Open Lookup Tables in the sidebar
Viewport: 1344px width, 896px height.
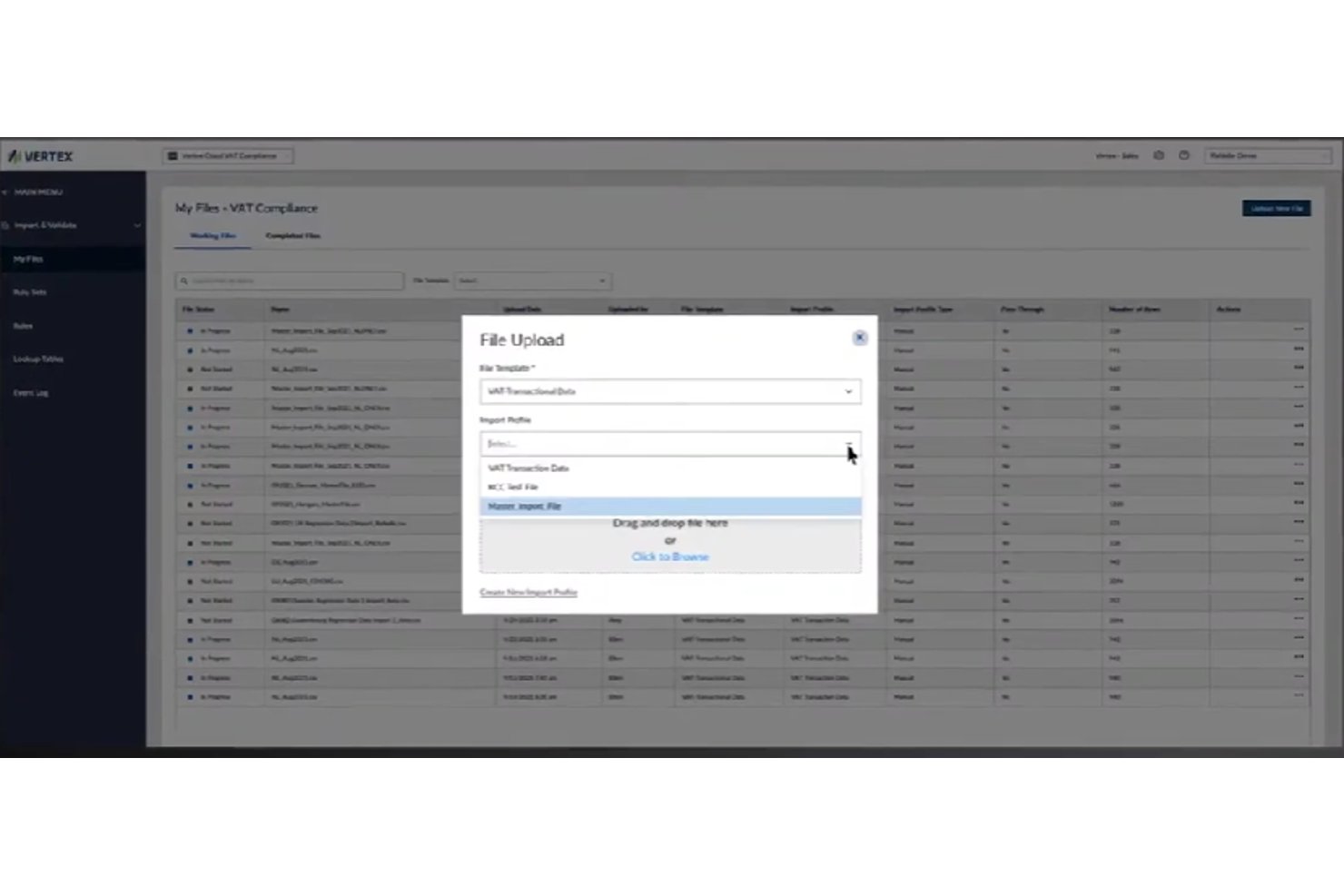[x=38, y=359]
